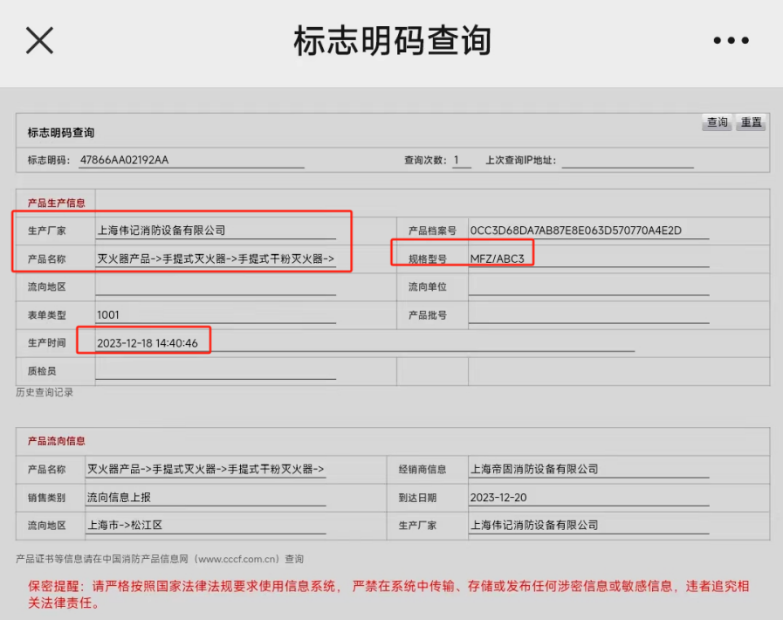This screenshot has width=783, height=620.
Task: Select the 产品档案号 value field
Action: click(x=589, y=231)
